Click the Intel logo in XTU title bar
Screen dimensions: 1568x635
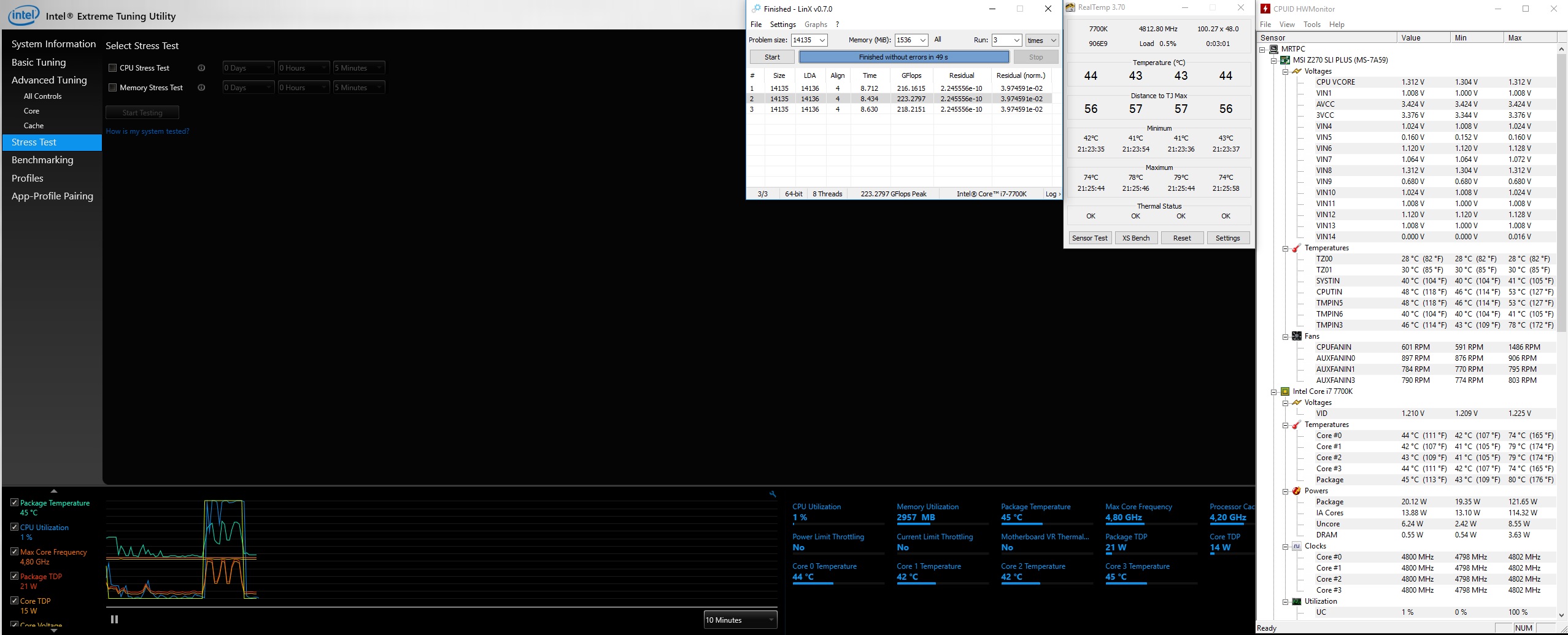click(x=23, y=15)
